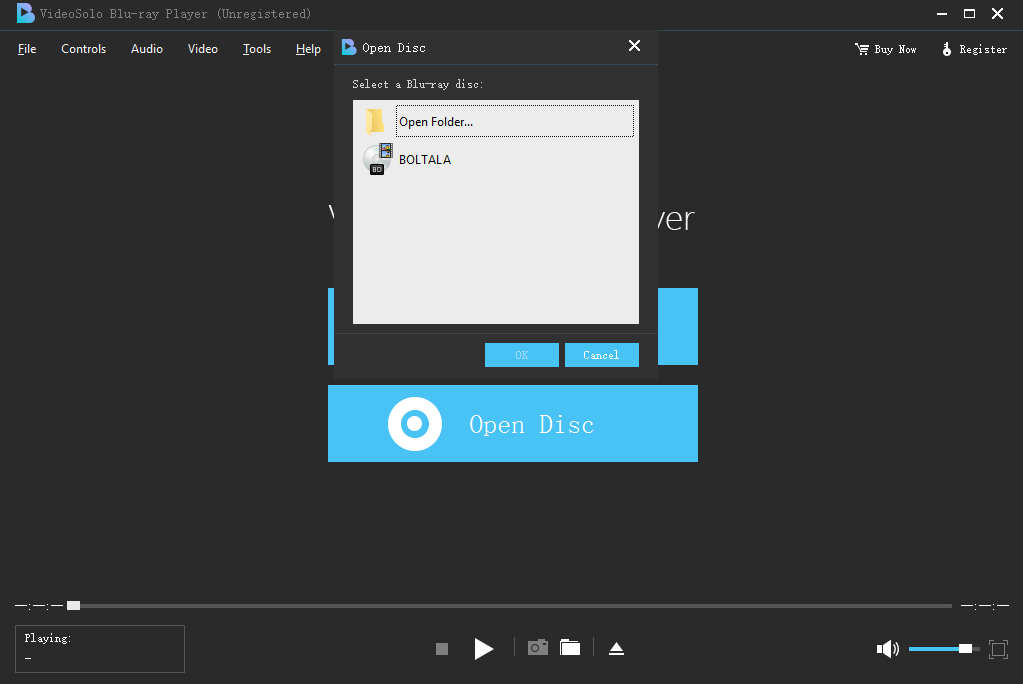
Task: Click the large Open Disc button
Action: [513, 424]
